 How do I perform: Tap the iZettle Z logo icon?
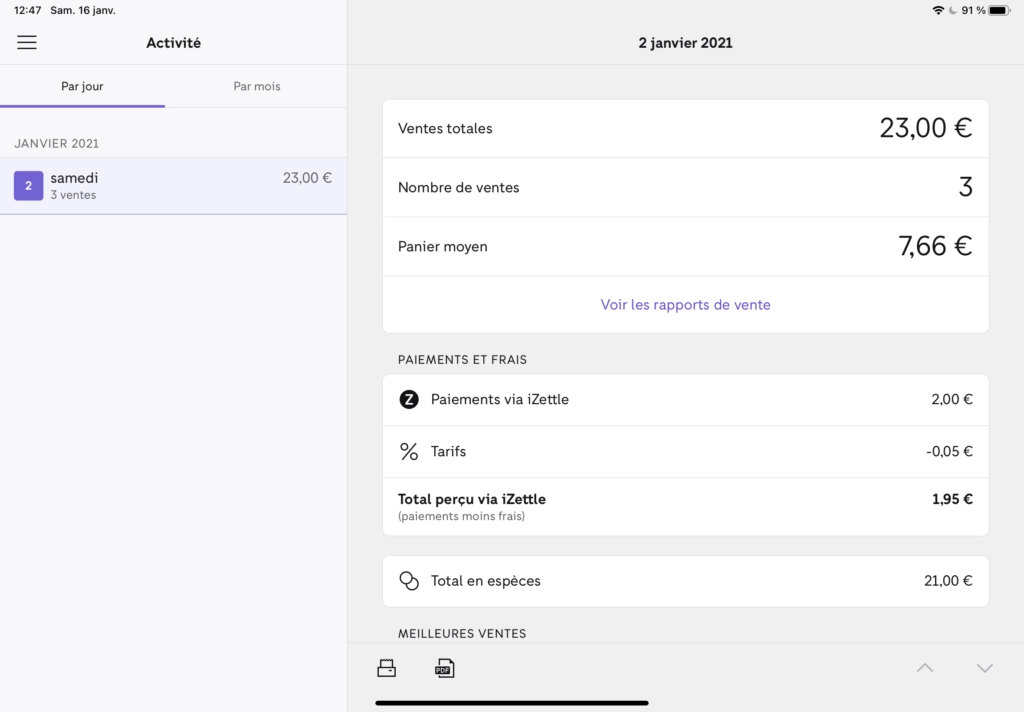pyautogui.click(x=409, y=399)
